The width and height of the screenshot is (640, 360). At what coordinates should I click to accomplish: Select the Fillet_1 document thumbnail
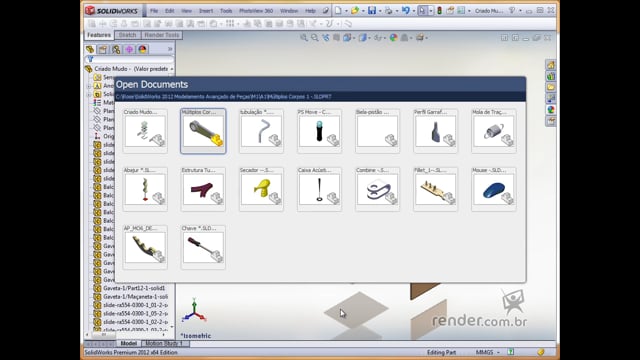point(436,189)
